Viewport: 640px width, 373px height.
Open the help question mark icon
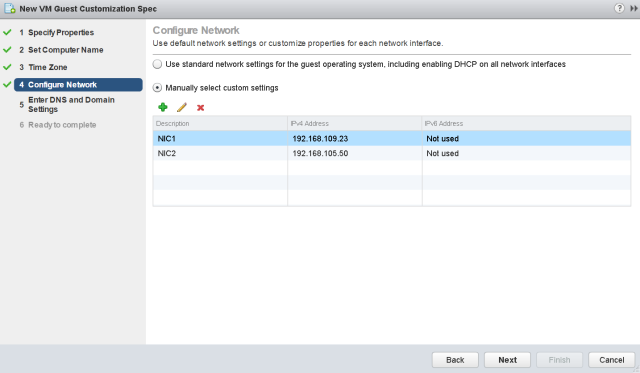[619, 8]
